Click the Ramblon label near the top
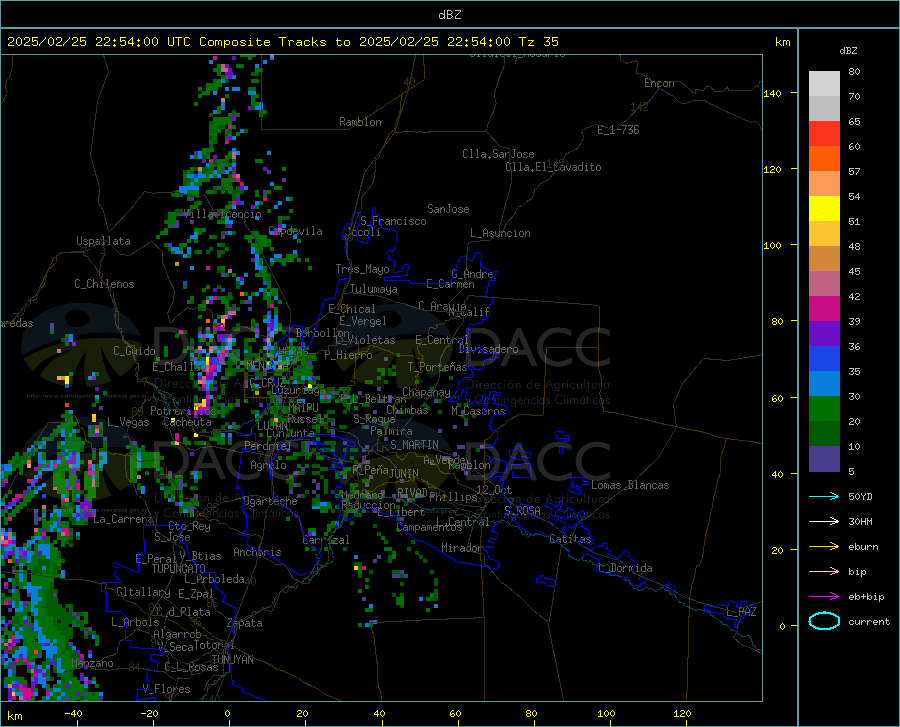 (x=360, y=122)
